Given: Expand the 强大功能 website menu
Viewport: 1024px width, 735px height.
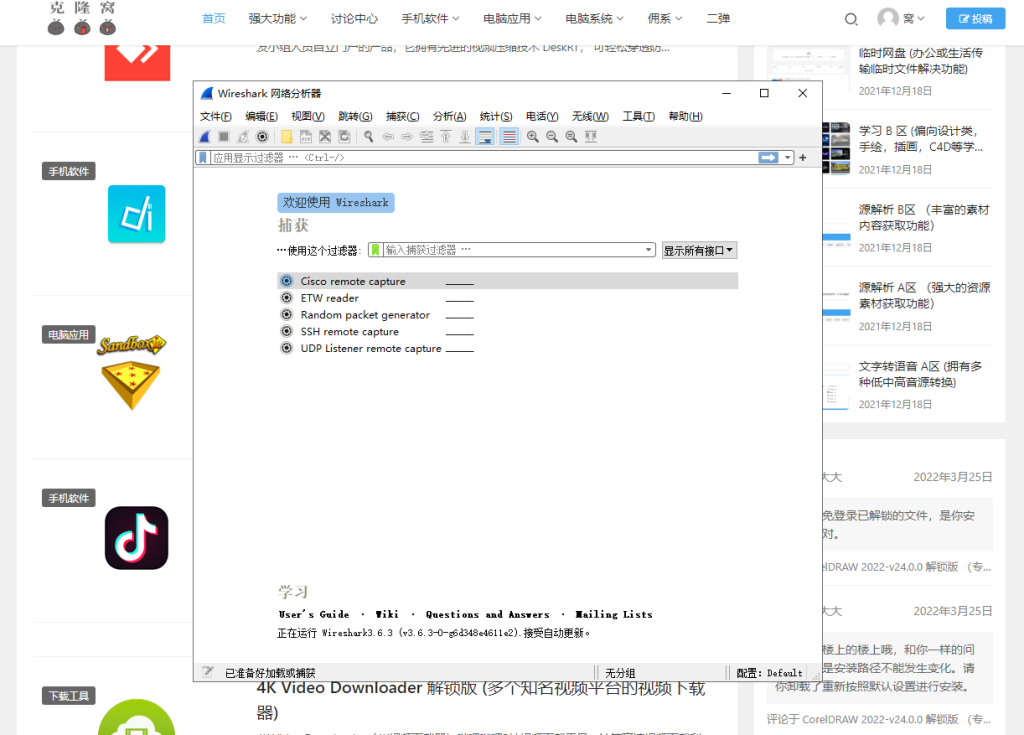Looking at the screenshot, I should pyautogui.click(x=278, y=18).
